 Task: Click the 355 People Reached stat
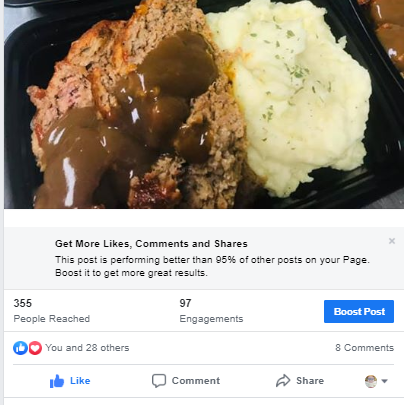[x=52, y=310]
